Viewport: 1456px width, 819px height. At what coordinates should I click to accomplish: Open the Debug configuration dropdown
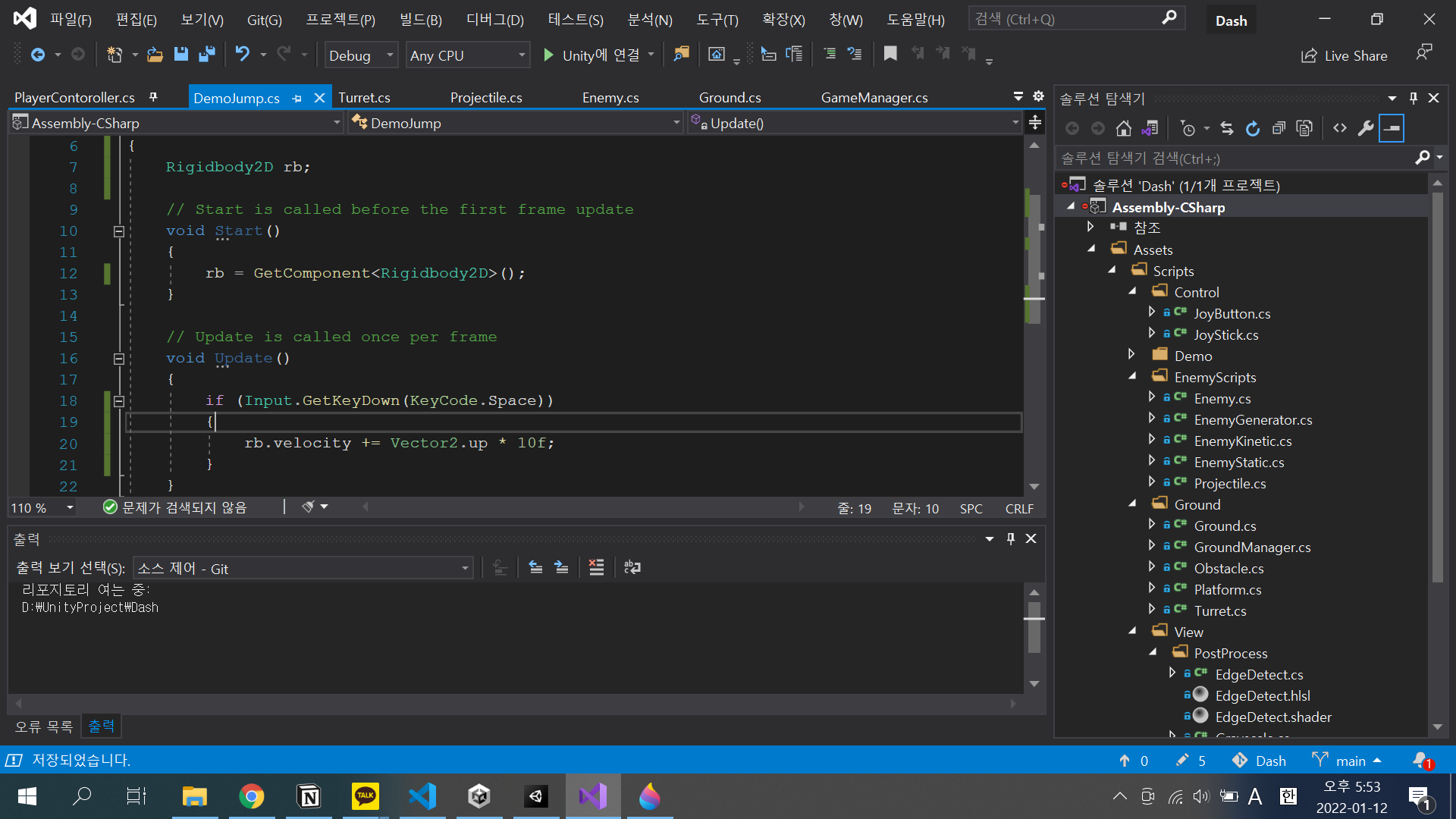click(361, 55)
